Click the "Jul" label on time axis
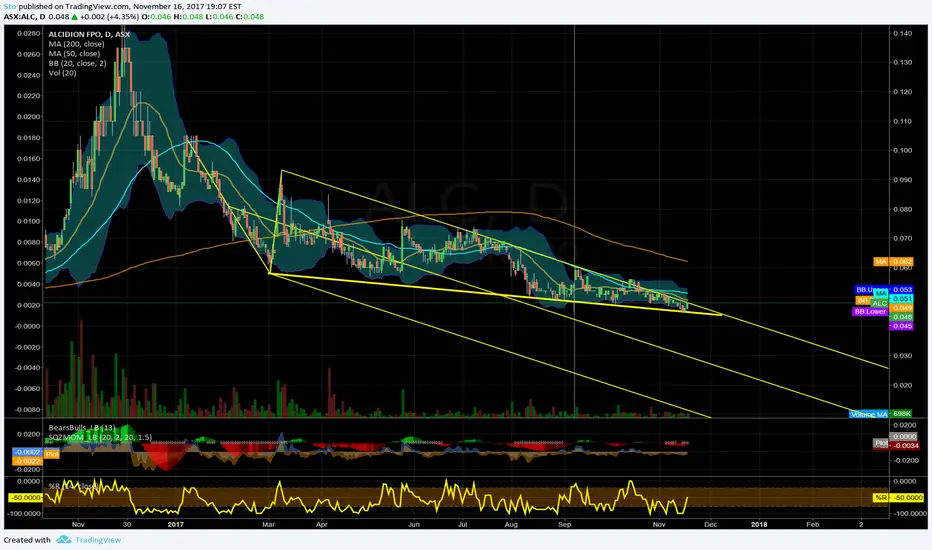932x550 pixels. point(462,524)
